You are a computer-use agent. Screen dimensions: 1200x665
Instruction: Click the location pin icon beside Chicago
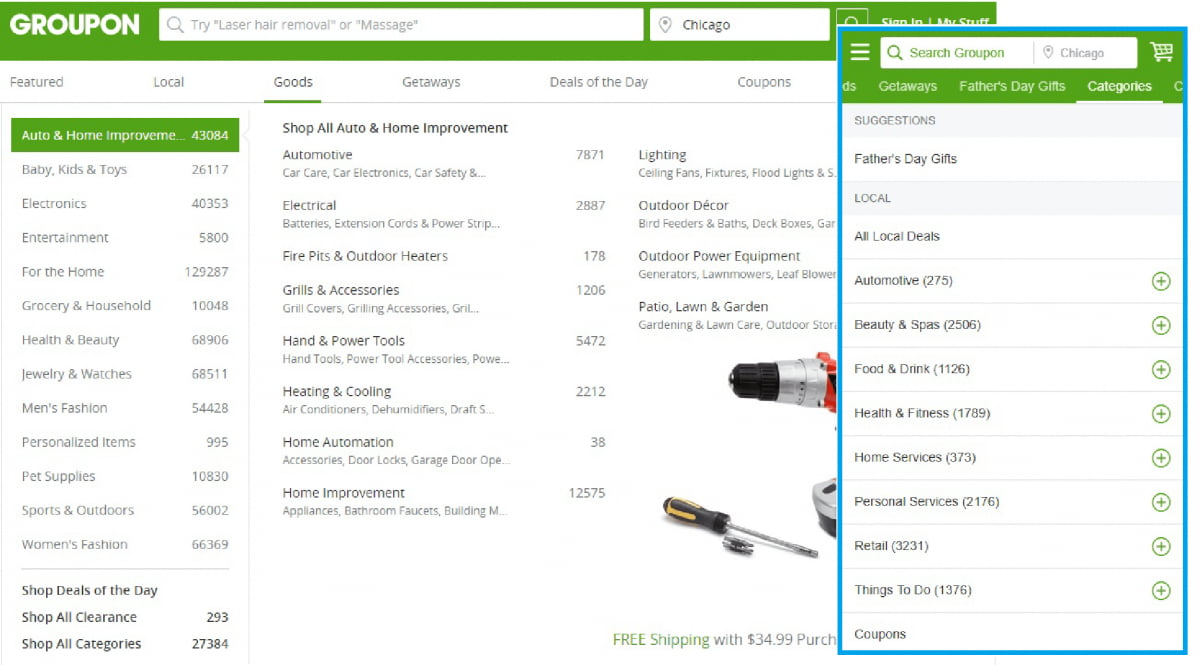point(665,25)
